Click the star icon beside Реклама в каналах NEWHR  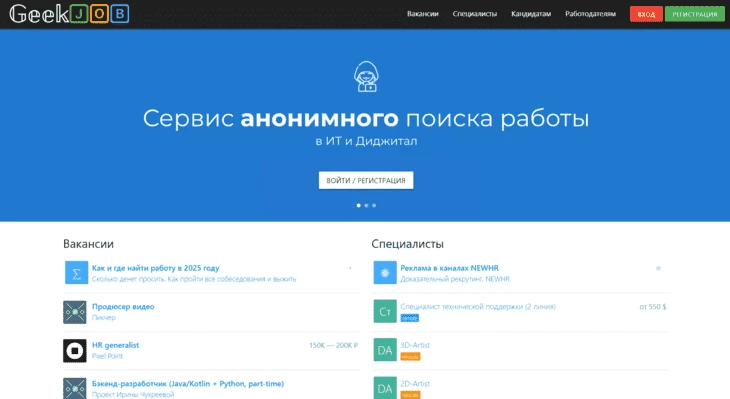coord(658,268)
